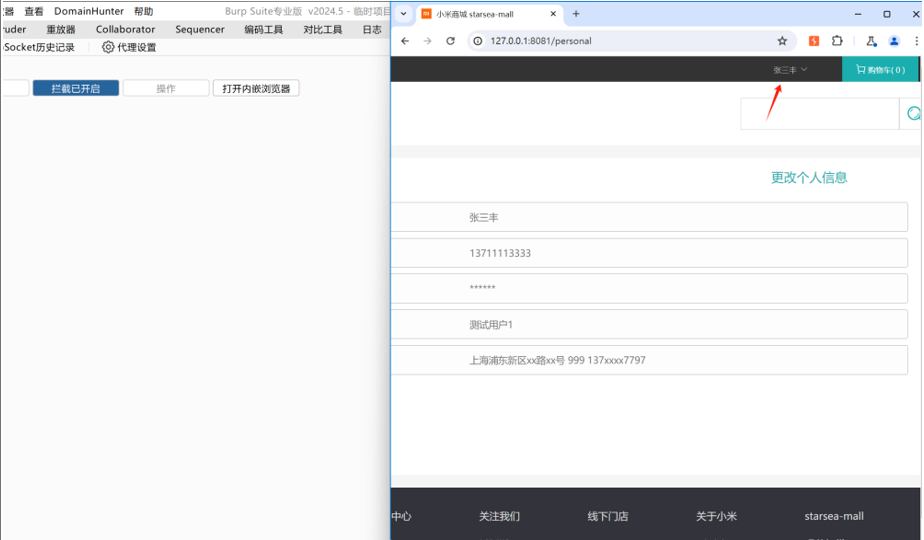The height and width of the screenshot is (540, 924).
Task: Click the 关于小米 footer link
Action: (x=716, y=516)
